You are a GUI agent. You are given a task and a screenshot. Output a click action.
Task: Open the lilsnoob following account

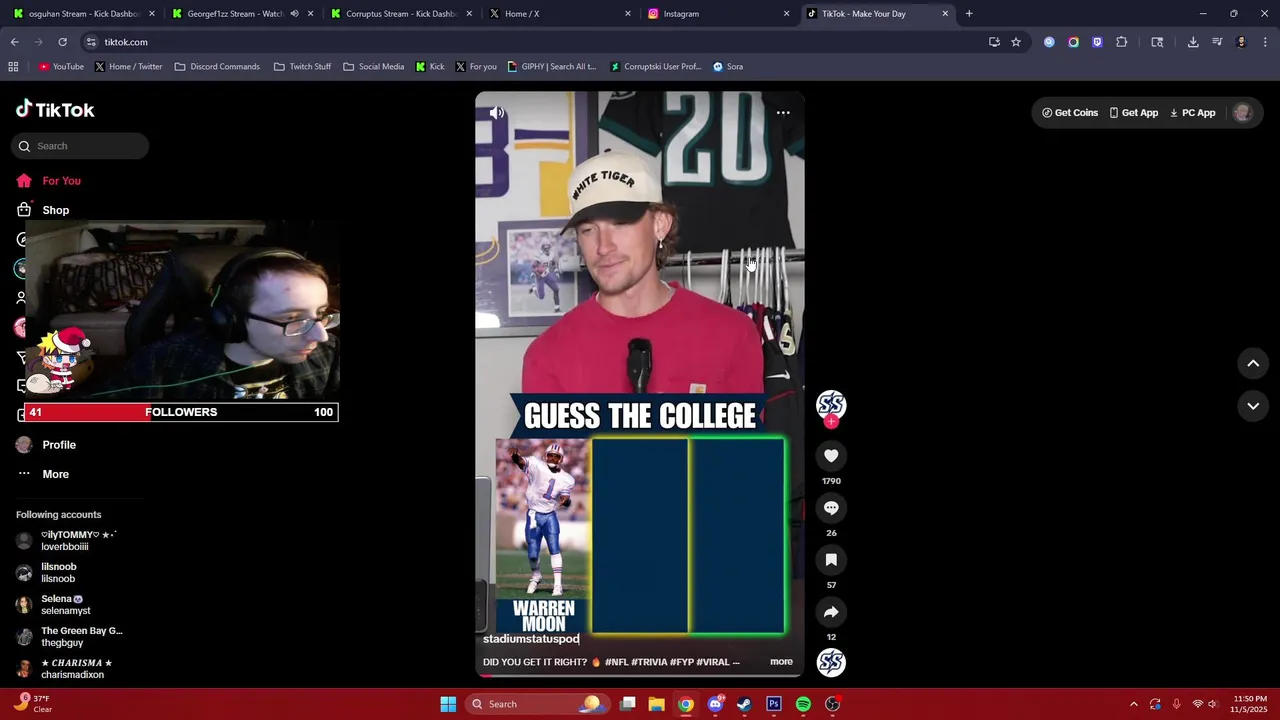(x=46, y=573)
